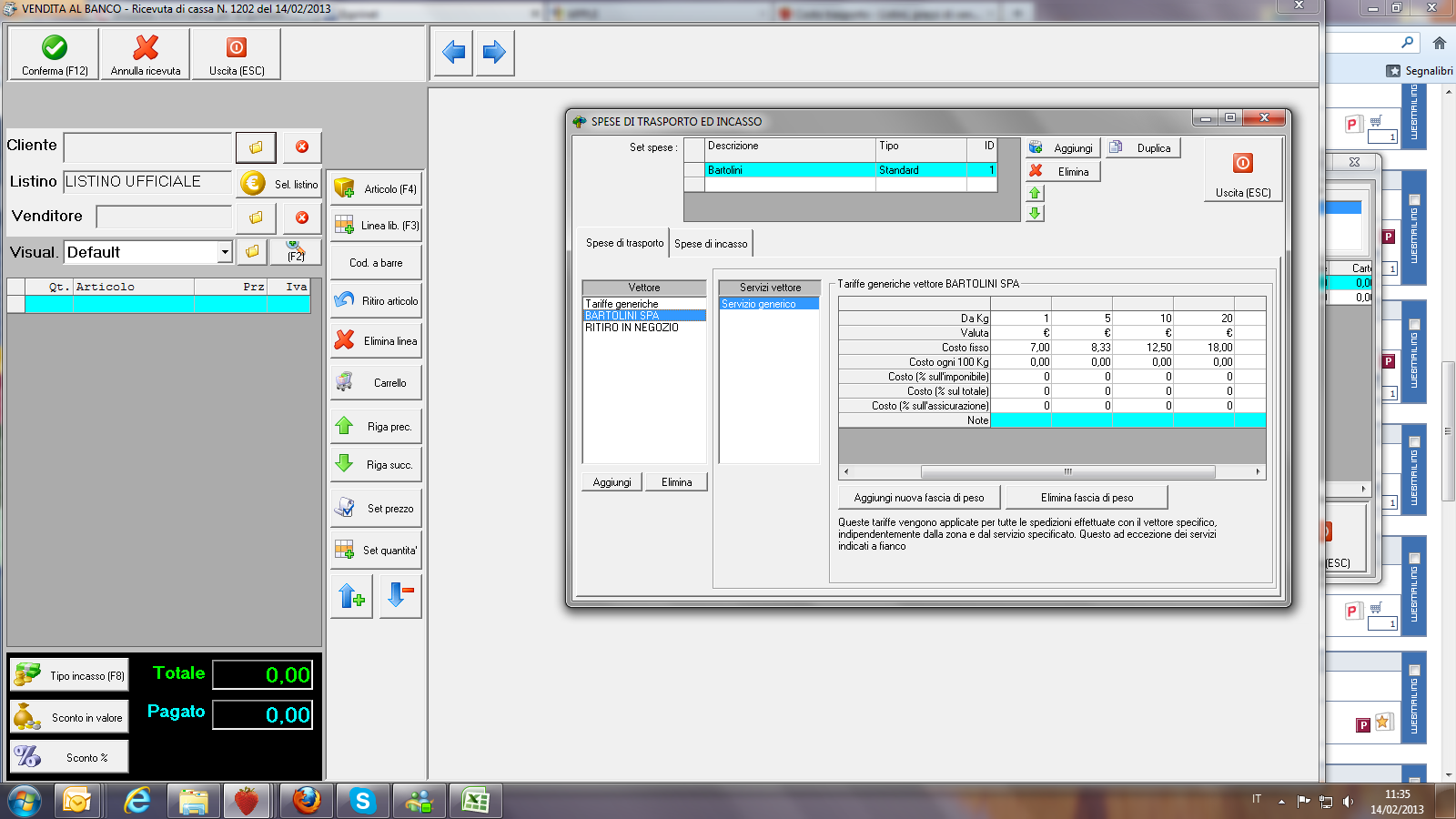The height and width of the screenshot is (819, 1456).
Task: Click Cod. a barre button
Action: pos(376,263)
